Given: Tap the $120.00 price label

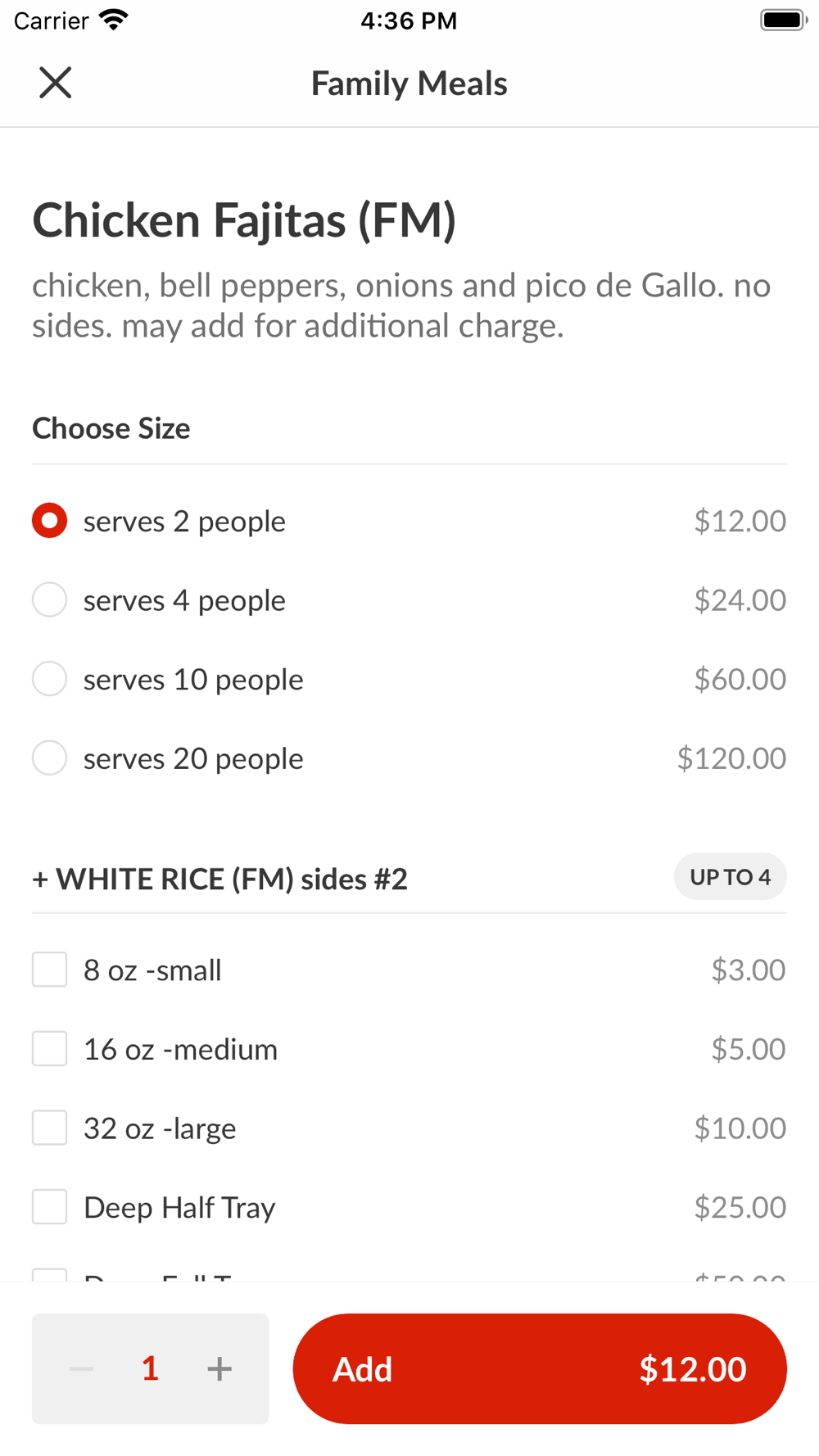Looking at the screenshot, I should click(731, 758).
